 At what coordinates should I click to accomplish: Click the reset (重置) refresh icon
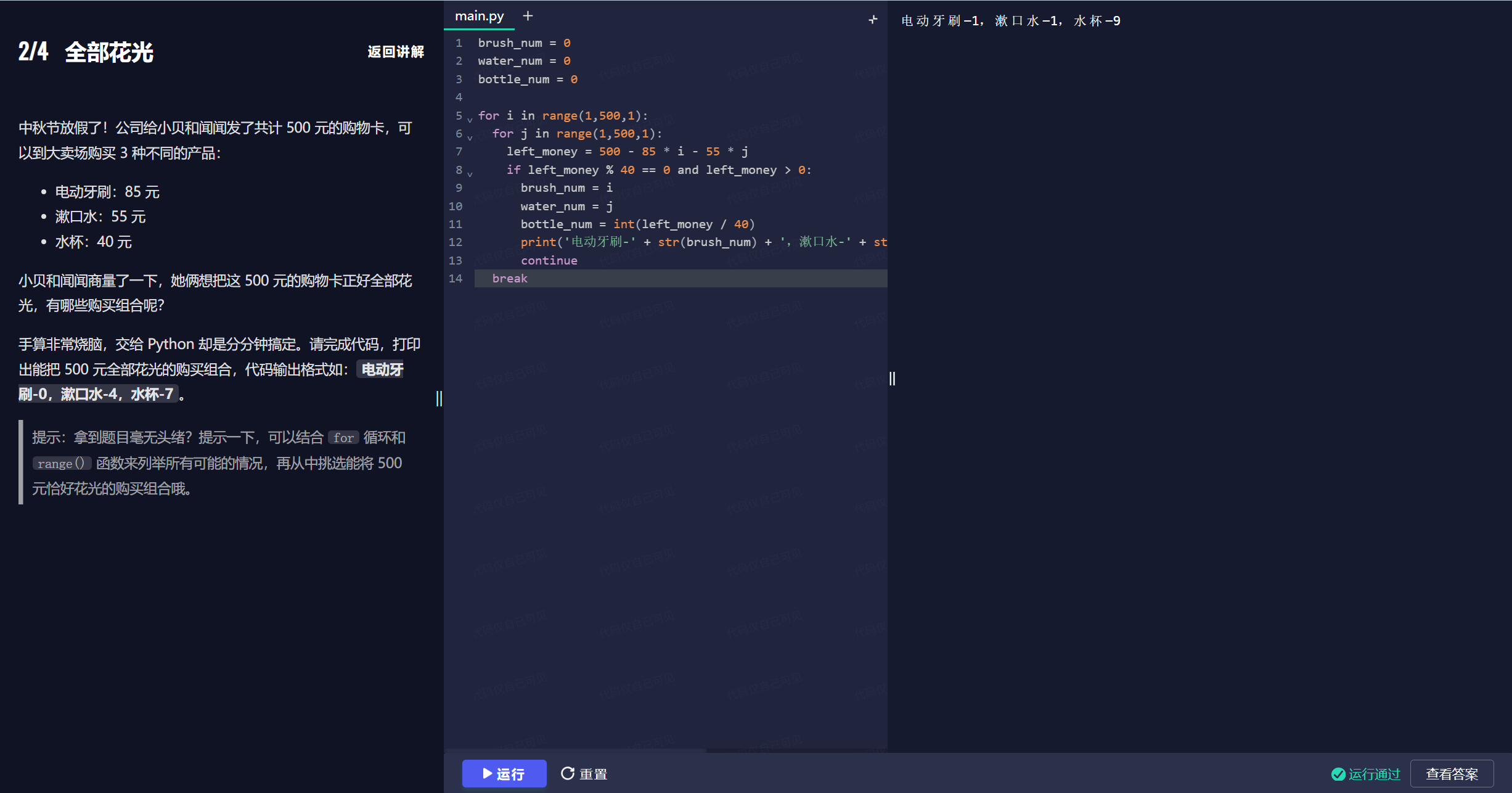click(567, 773)
